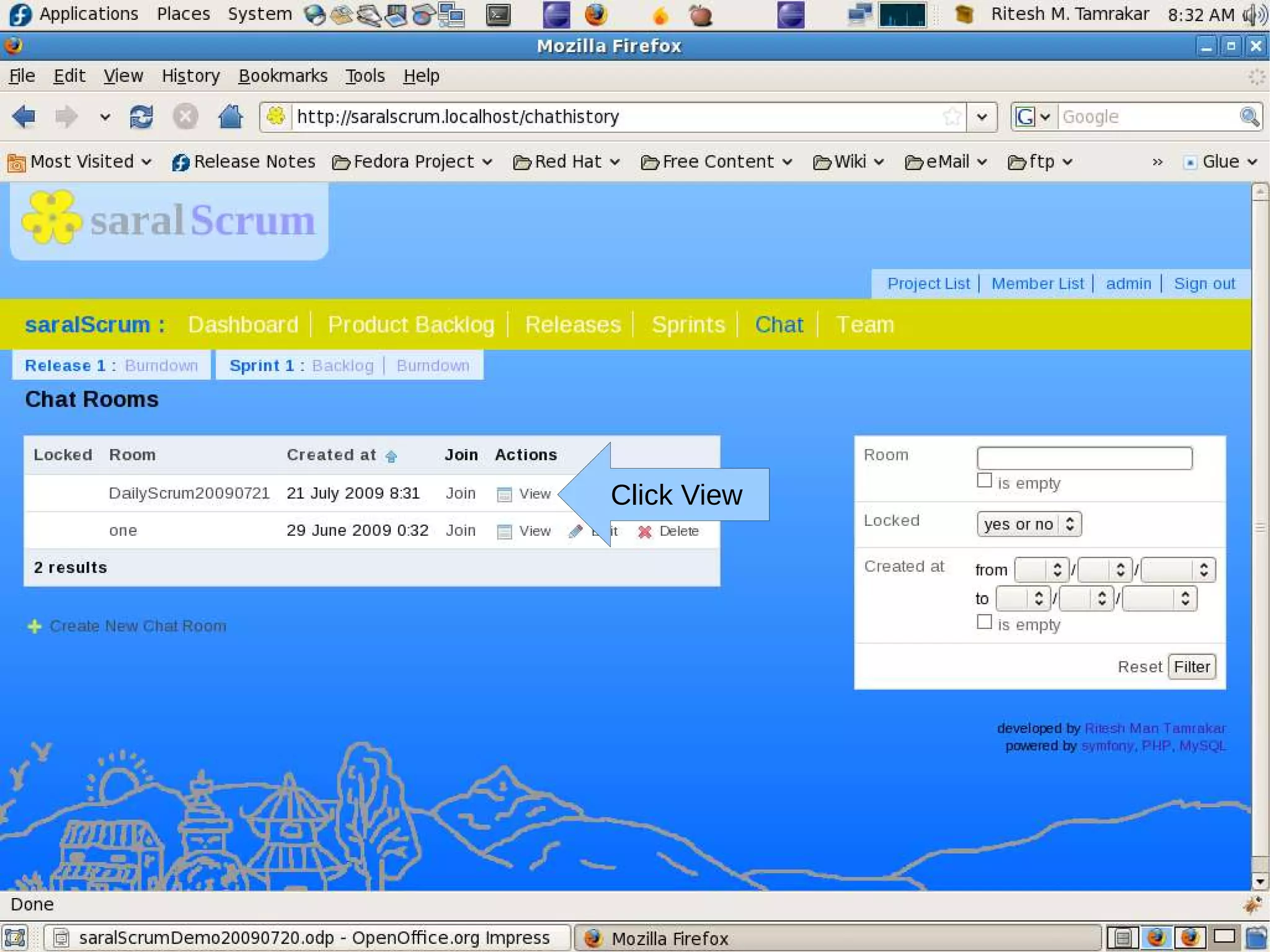
Task: Click the Google search magnifier icon
Action: [x=1249, y=117]
